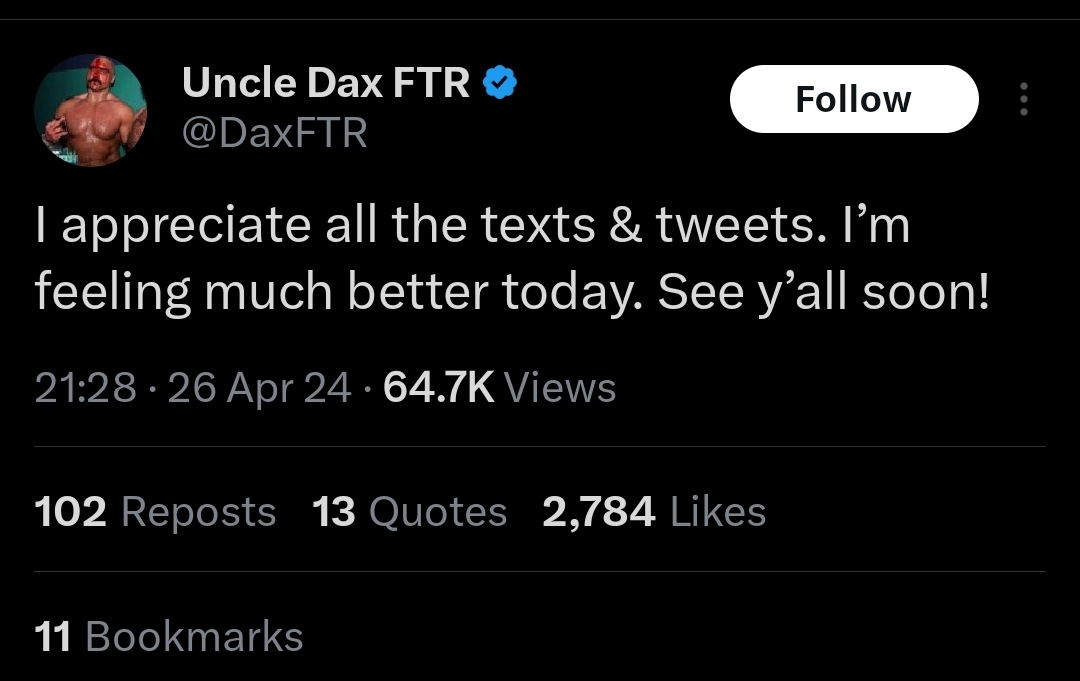Click the 102 repost count number
Viewport: 1080px width, 681px height.
pyautogui.click(x=70, y=512)
